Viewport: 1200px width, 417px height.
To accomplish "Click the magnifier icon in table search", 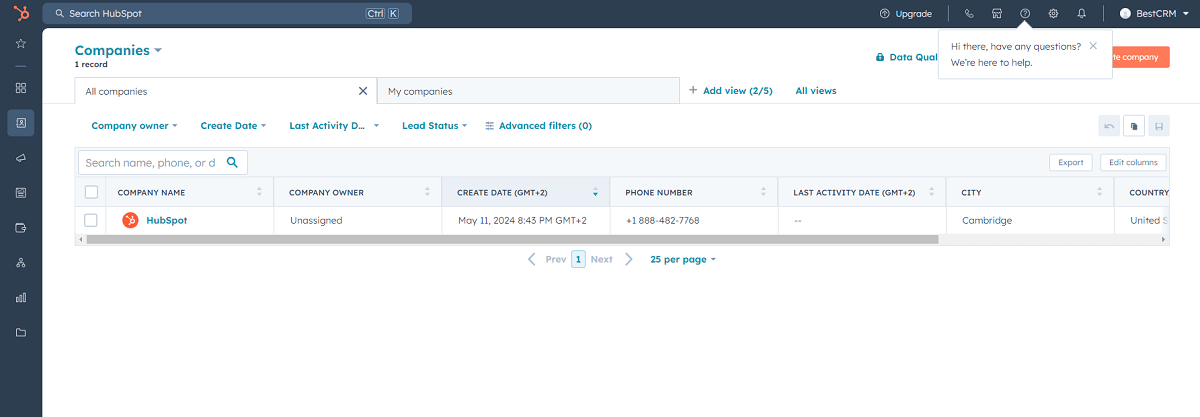I will tap(232, 162).
